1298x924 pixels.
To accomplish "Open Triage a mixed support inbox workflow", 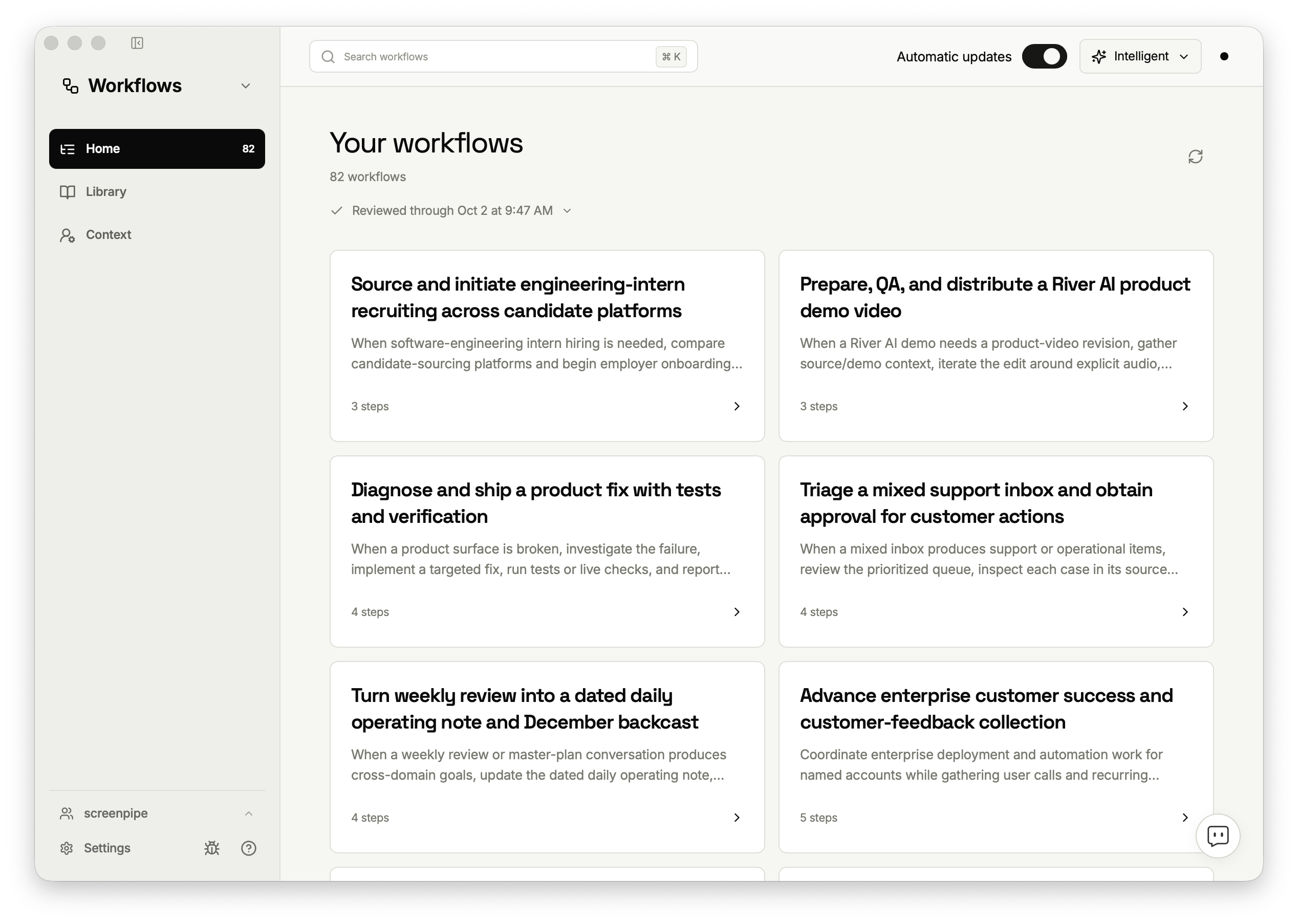I will [x=996, y=552].
